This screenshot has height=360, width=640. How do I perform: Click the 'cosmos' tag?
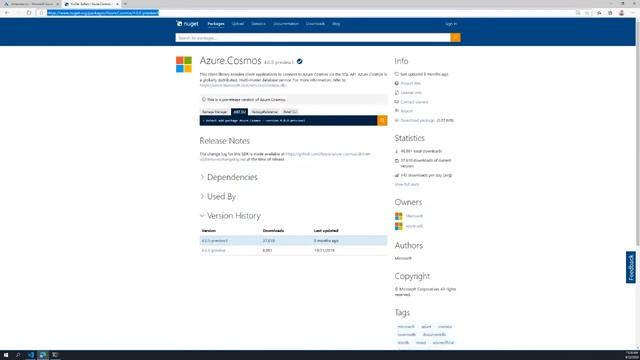445,327
